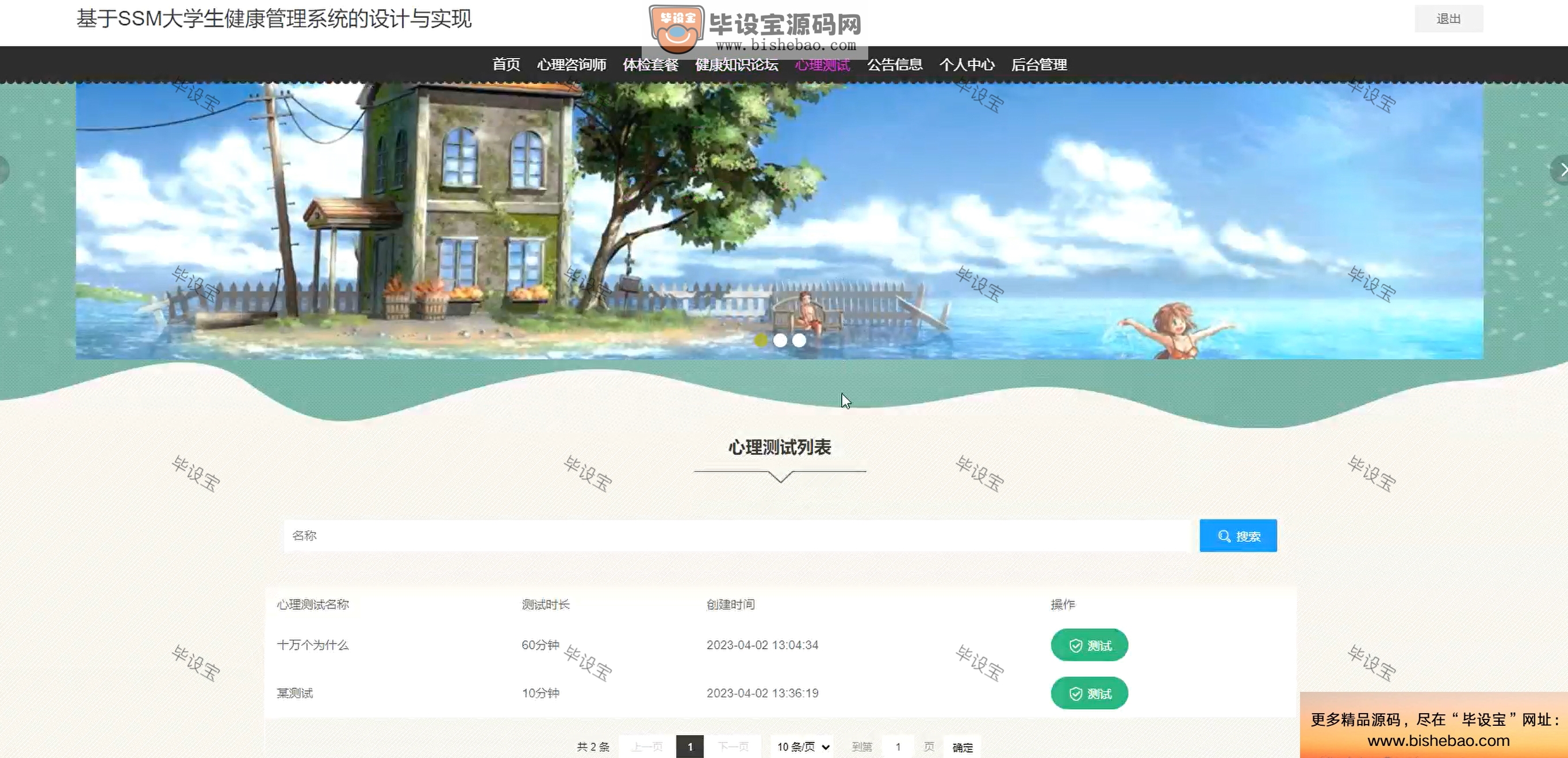
Task: Click the 创建时间 column header
Action: pos(730,604)
